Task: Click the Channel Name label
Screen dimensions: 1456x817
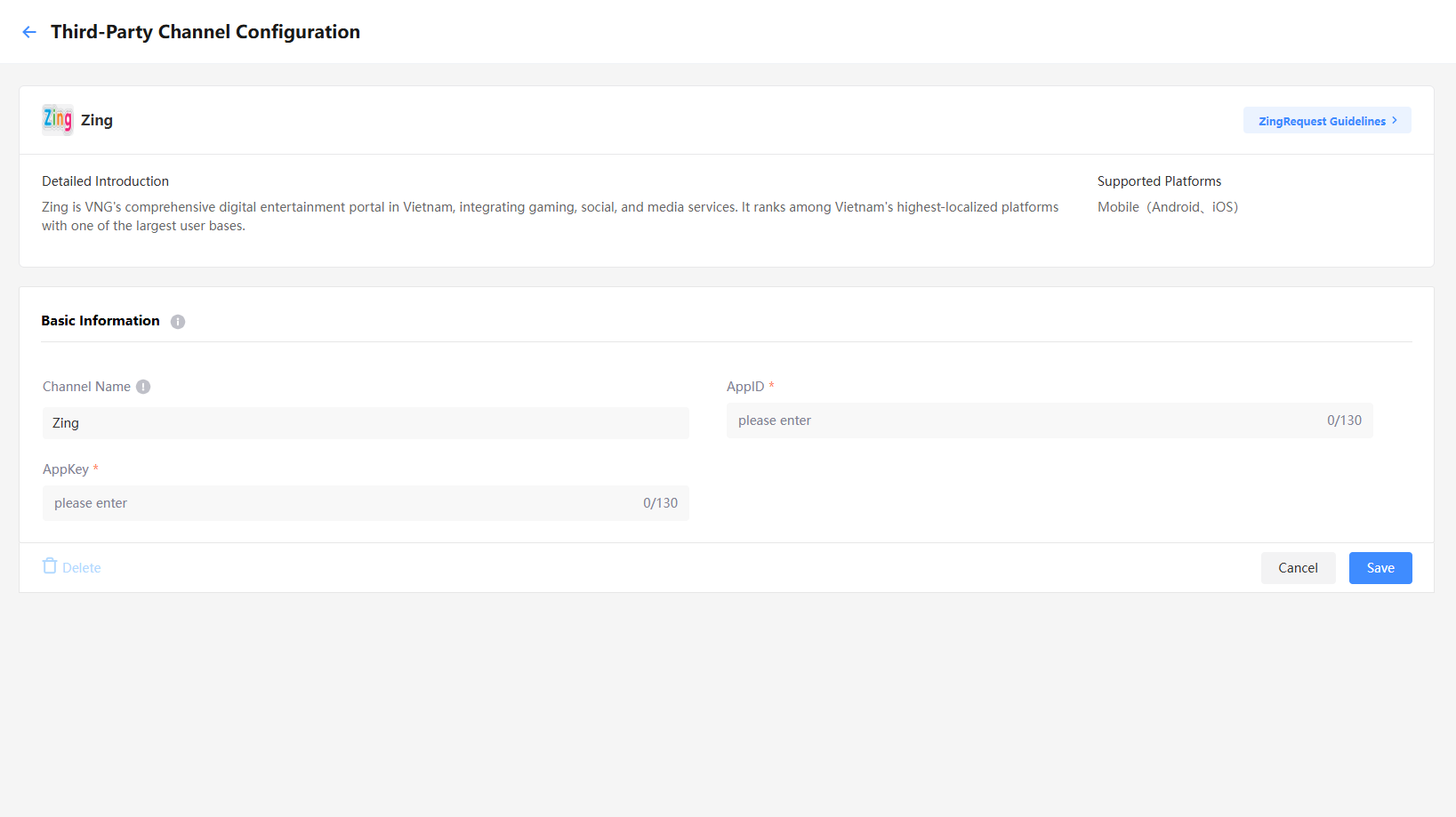Action: (86, 387)
